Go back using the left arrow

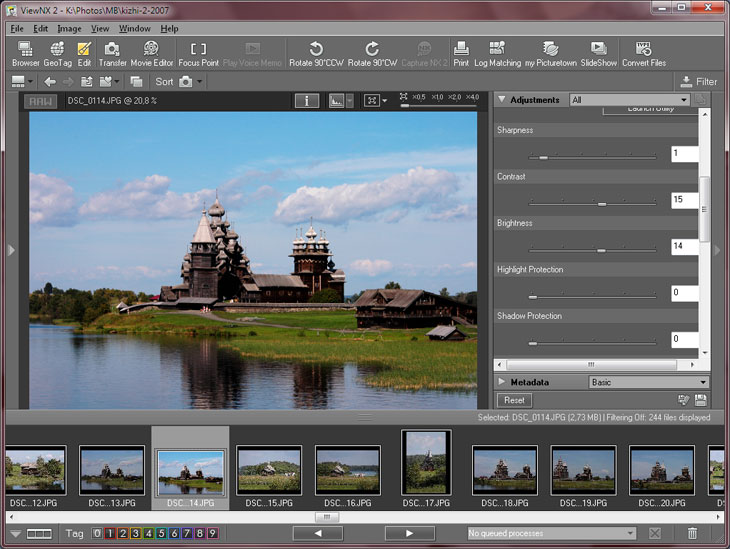(x=50, y=82)
